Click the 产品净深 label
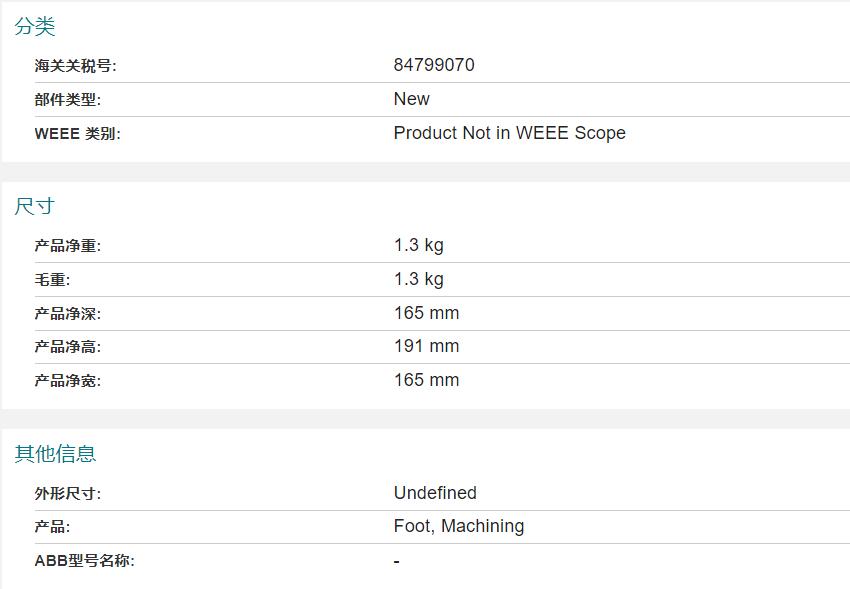The image size is (850, 589). tap(68, 314)
